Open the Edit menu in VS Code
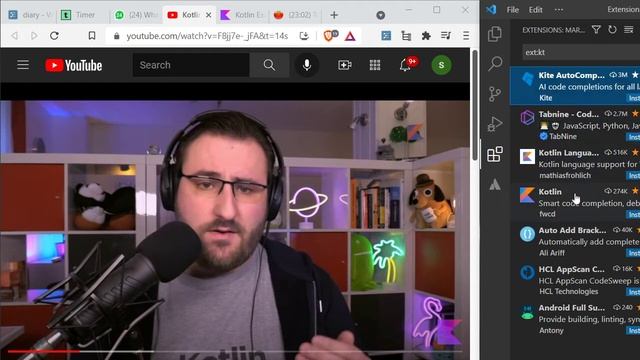640x360 pixels. click(x=536, y=9)
